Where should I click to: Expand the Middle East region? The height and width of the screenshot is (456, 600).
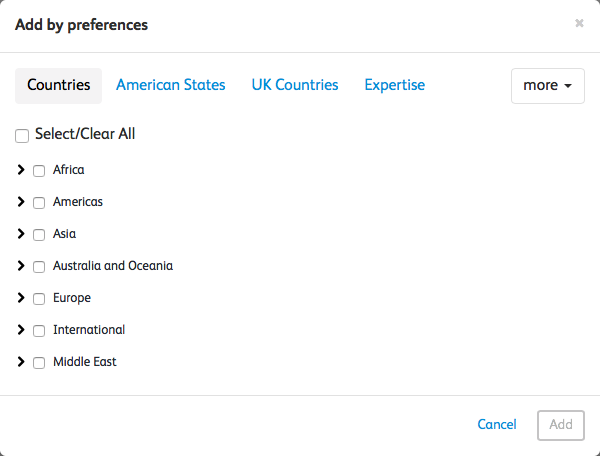[x=21, y=362]
